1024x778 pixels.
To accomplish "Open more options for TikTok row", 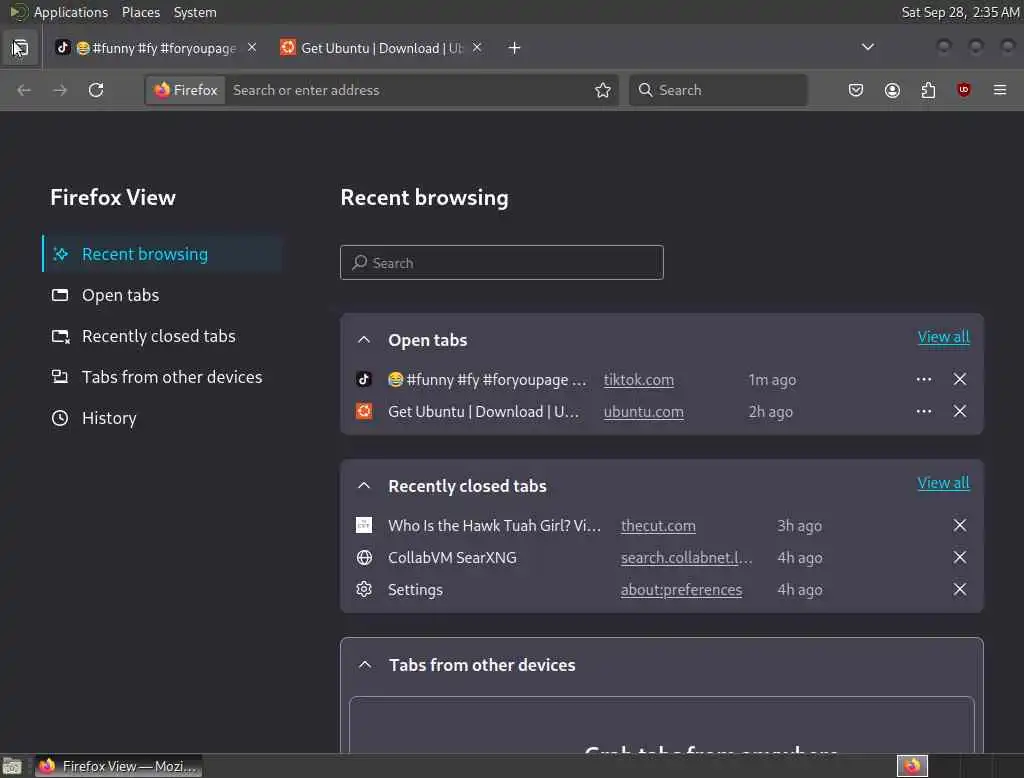I will (923, 380).
